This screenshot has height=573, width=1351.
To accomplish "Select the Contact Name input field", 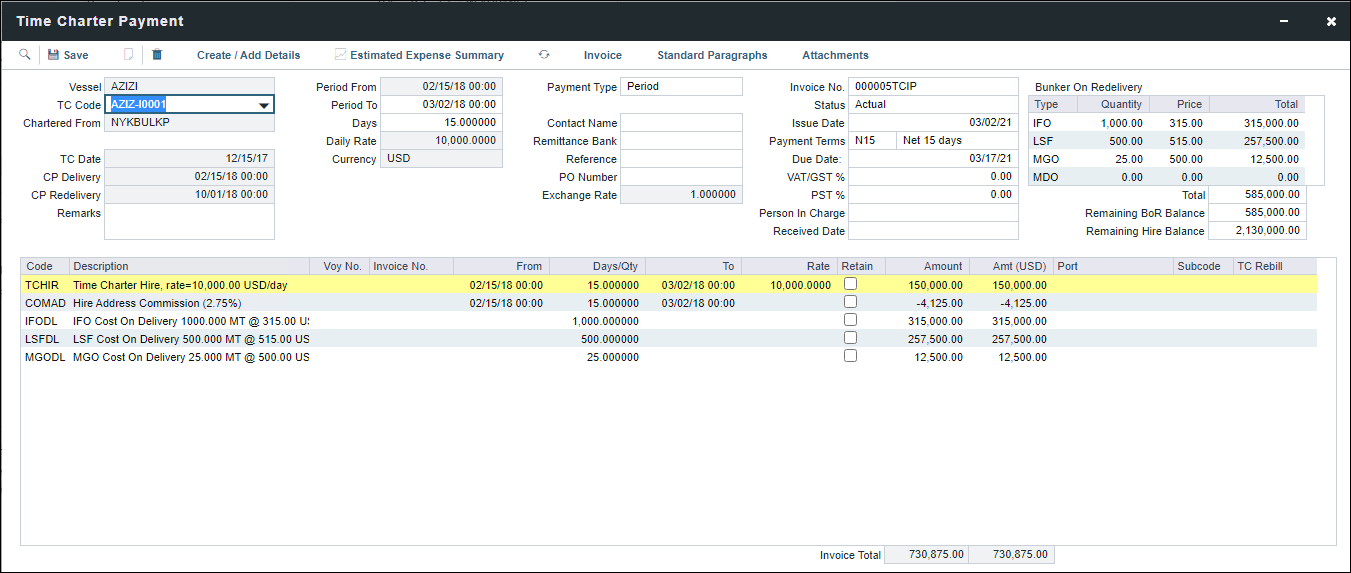I will 681,123.
